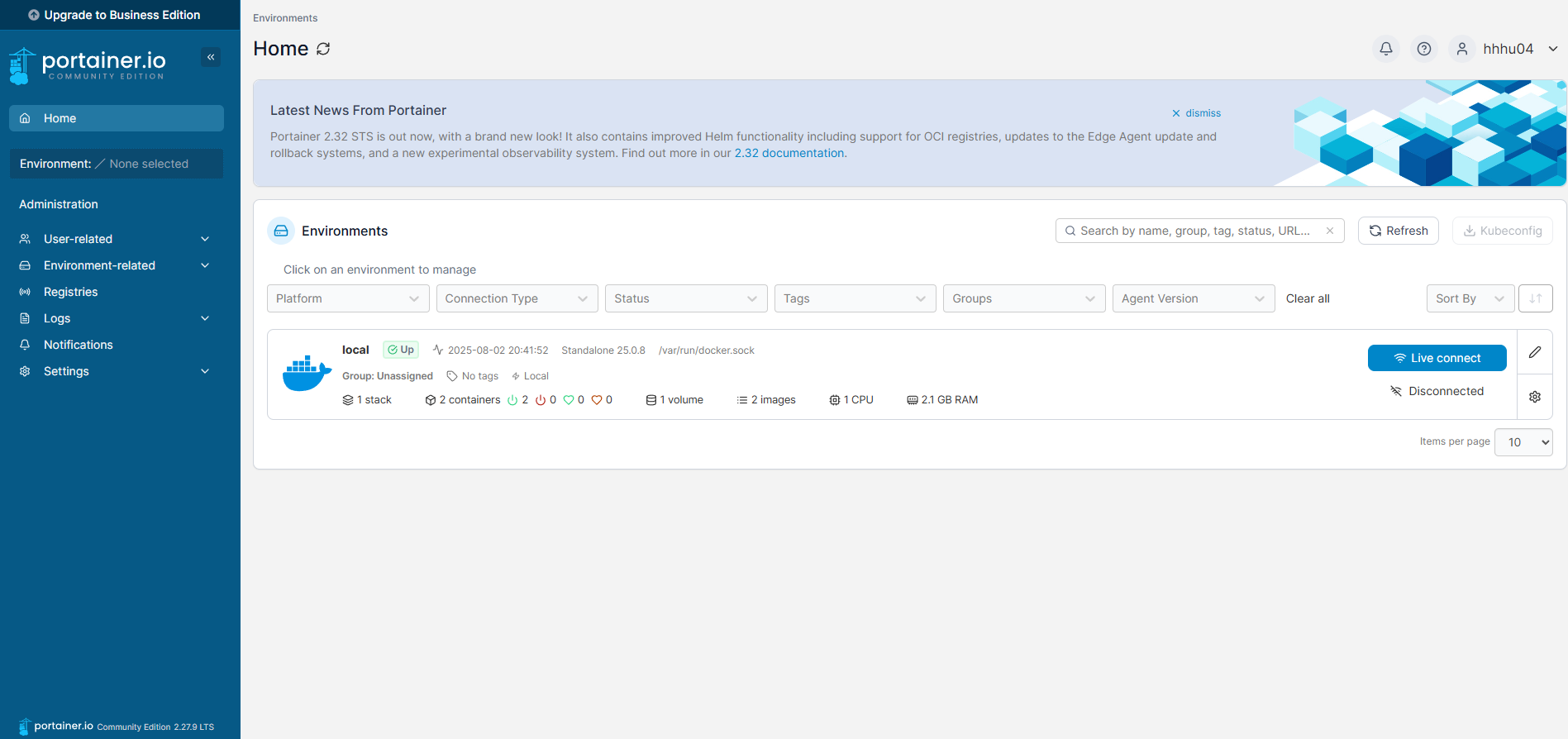
Task: Click the No tags label icon
Action: [452, 376]
